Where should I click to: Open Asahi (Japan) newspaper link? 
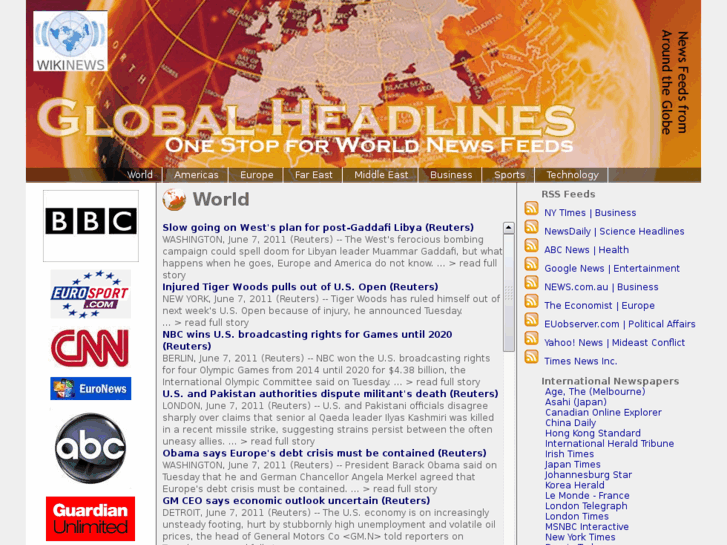575,402
